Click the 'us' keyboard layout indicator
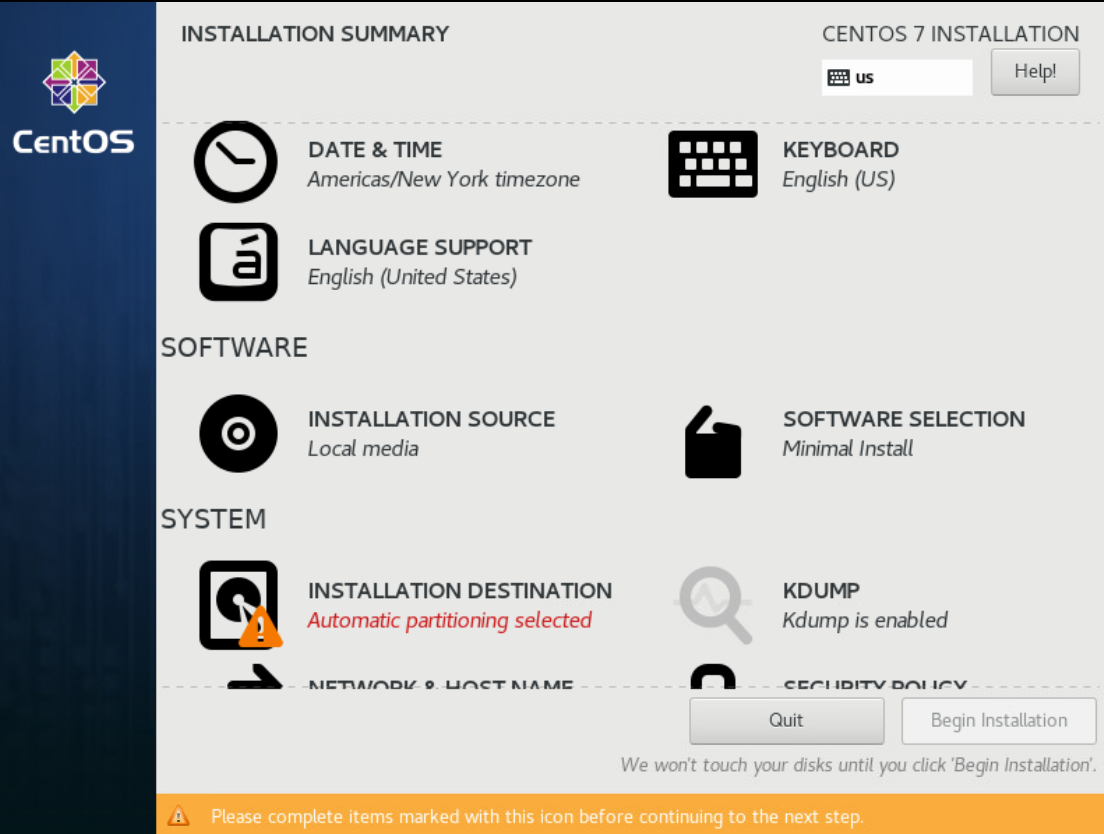Viewport: 1104px width, 834px height. [x=897, y=77]
